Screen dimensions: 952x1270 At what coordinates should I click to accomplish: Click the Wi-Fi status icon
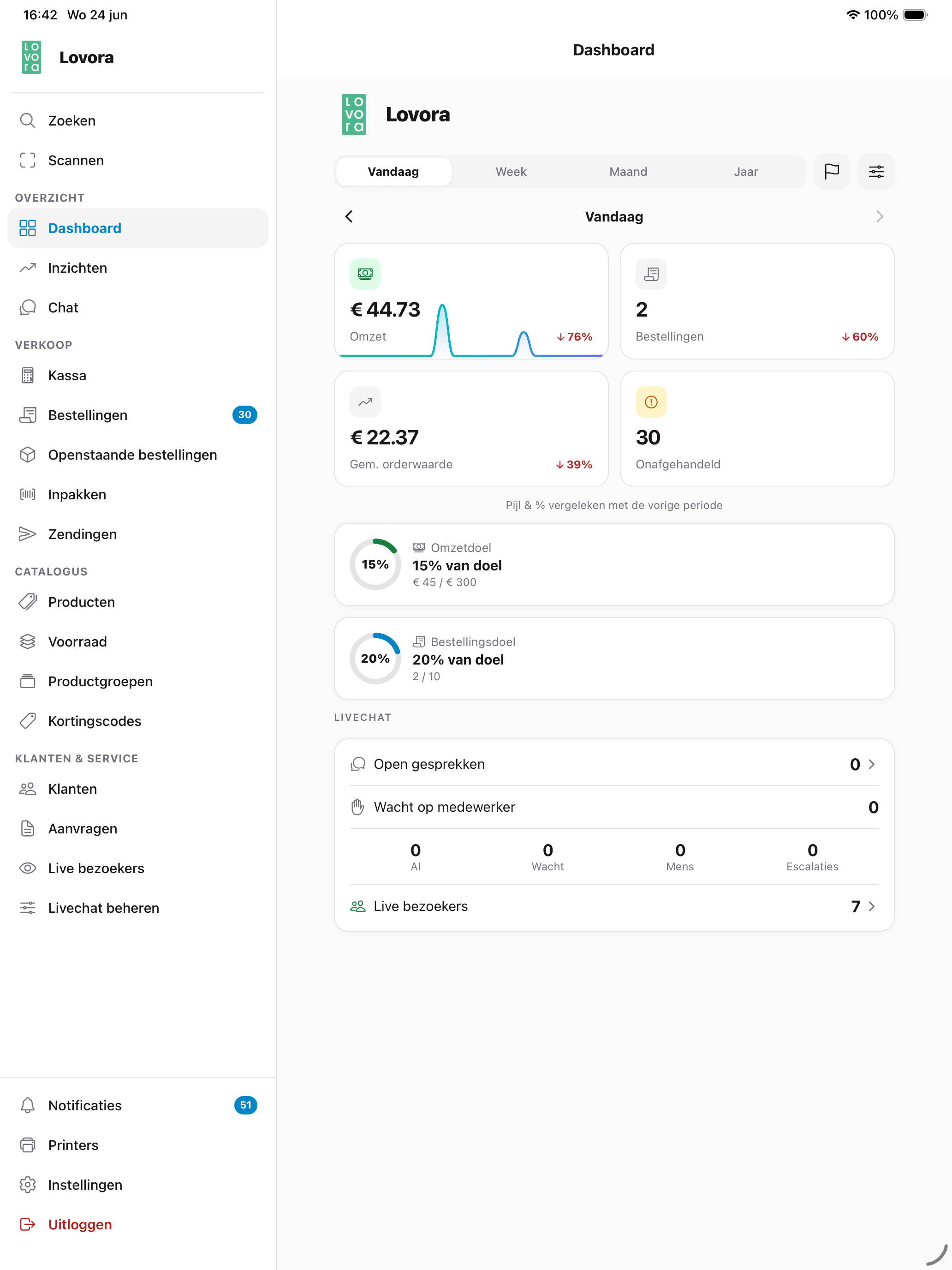[853, 14]
